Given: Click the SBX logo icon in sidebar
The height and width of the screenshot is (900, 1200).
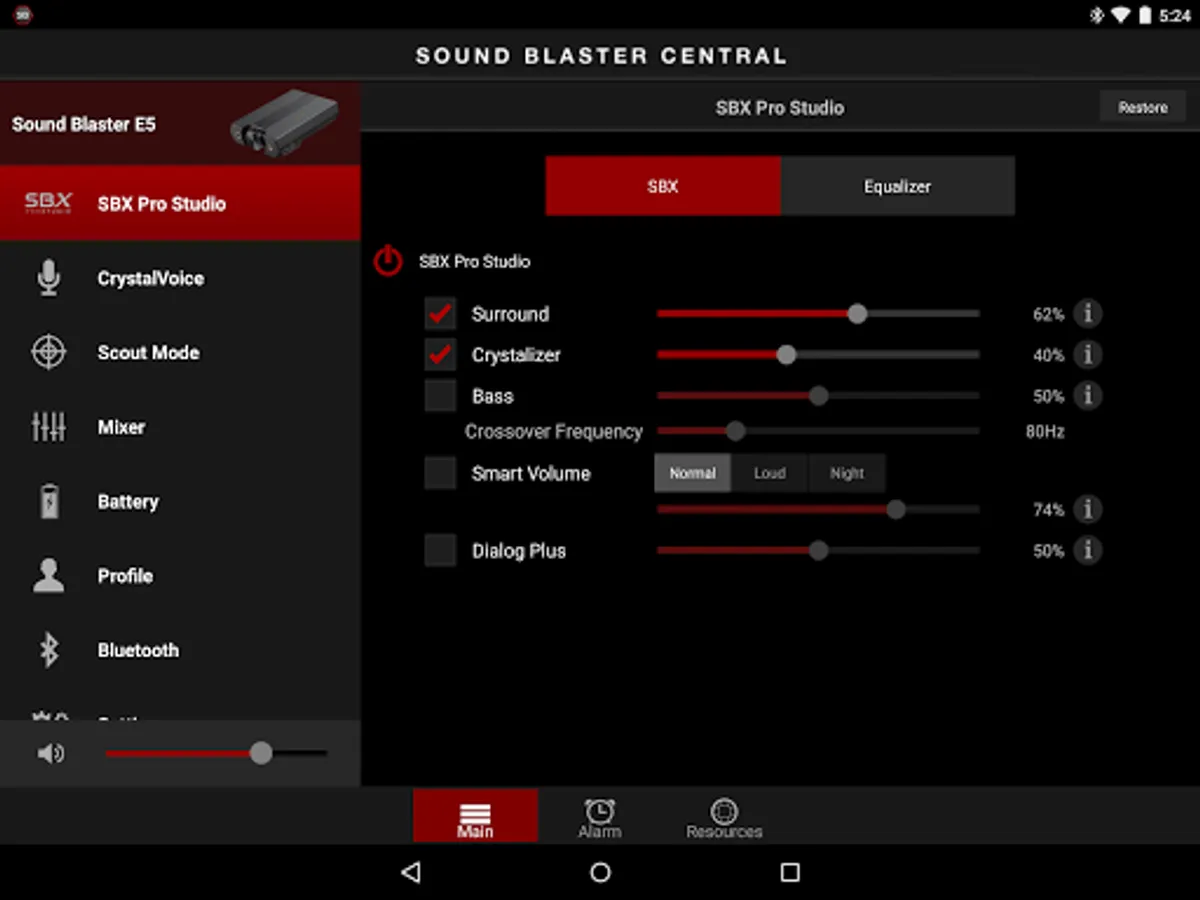Looking at the screenshot, I should coord(48,203).
